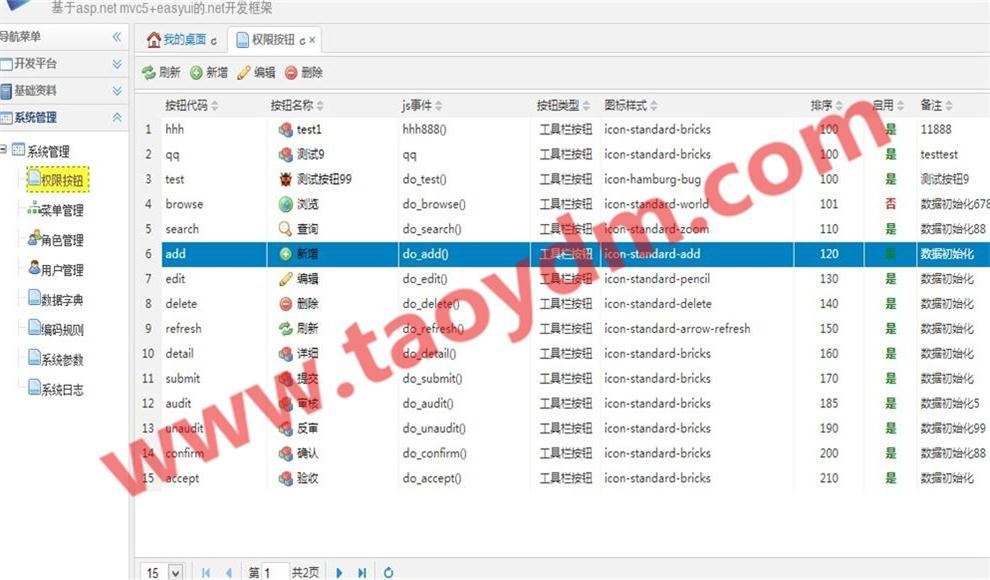Click the red minus icon in row delete
990x580 pixels.
pyautogui.click(x=285, y=304)
